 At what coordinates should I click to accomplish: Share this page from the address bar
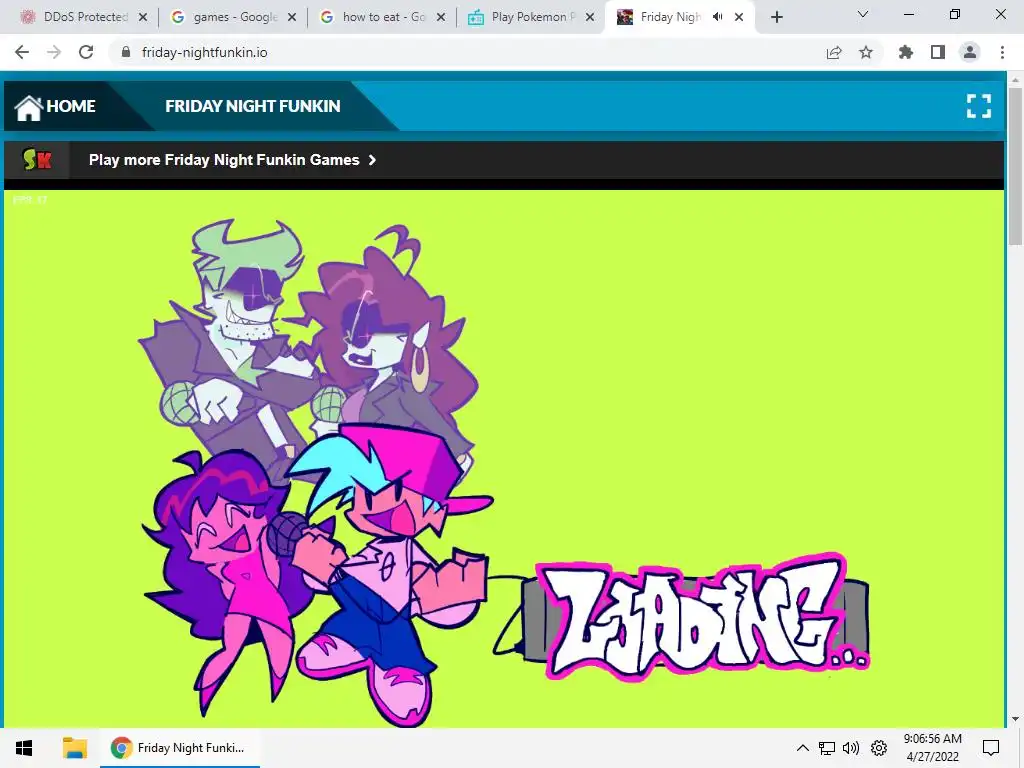[834, 52]
